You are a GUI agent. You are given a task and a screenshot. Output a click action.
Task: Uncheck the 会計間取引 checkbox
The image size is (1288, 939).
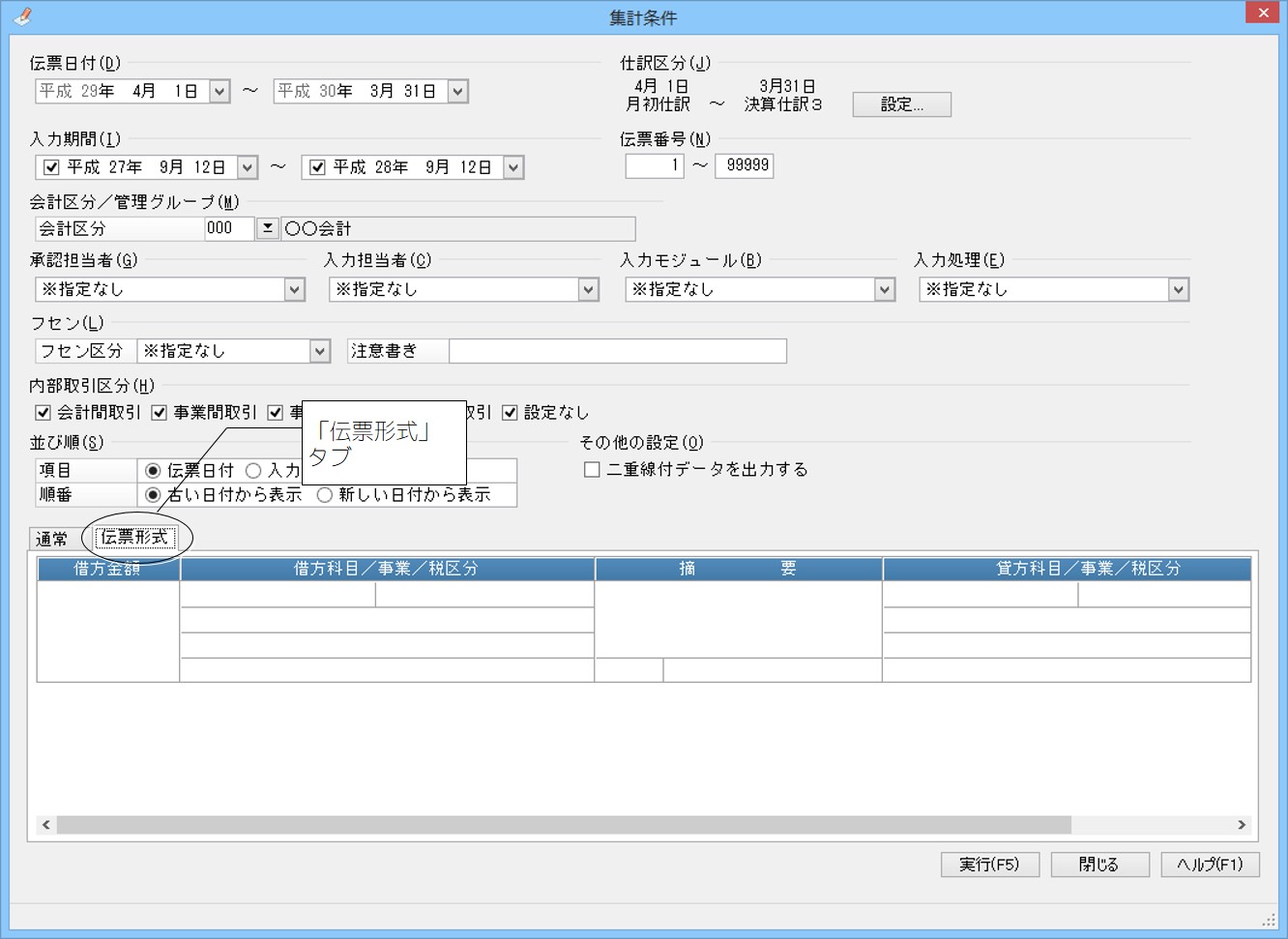[44, 413]
